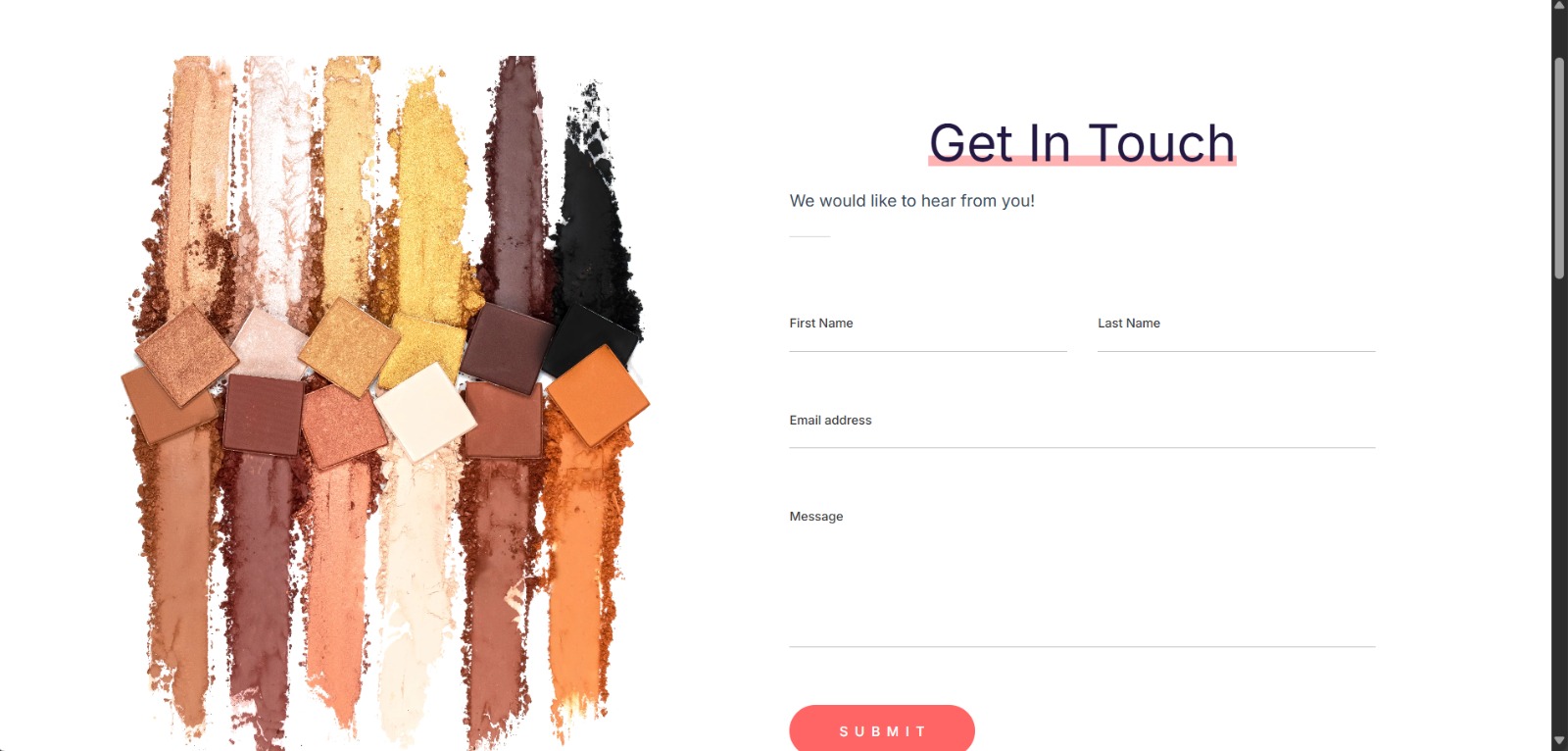Click the coral shimmer eyeshadow pan
The width and height of the screenshot is (1568, 751).
coord(343,426)
